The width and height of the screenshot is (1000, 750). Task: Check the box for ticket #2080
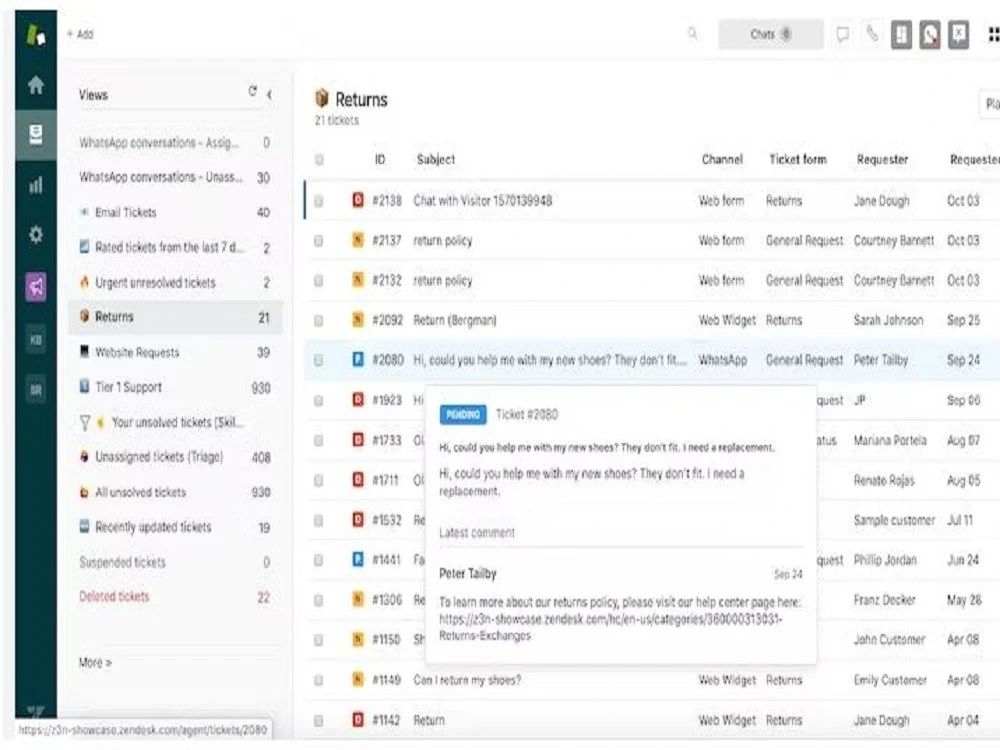[319, 360]
